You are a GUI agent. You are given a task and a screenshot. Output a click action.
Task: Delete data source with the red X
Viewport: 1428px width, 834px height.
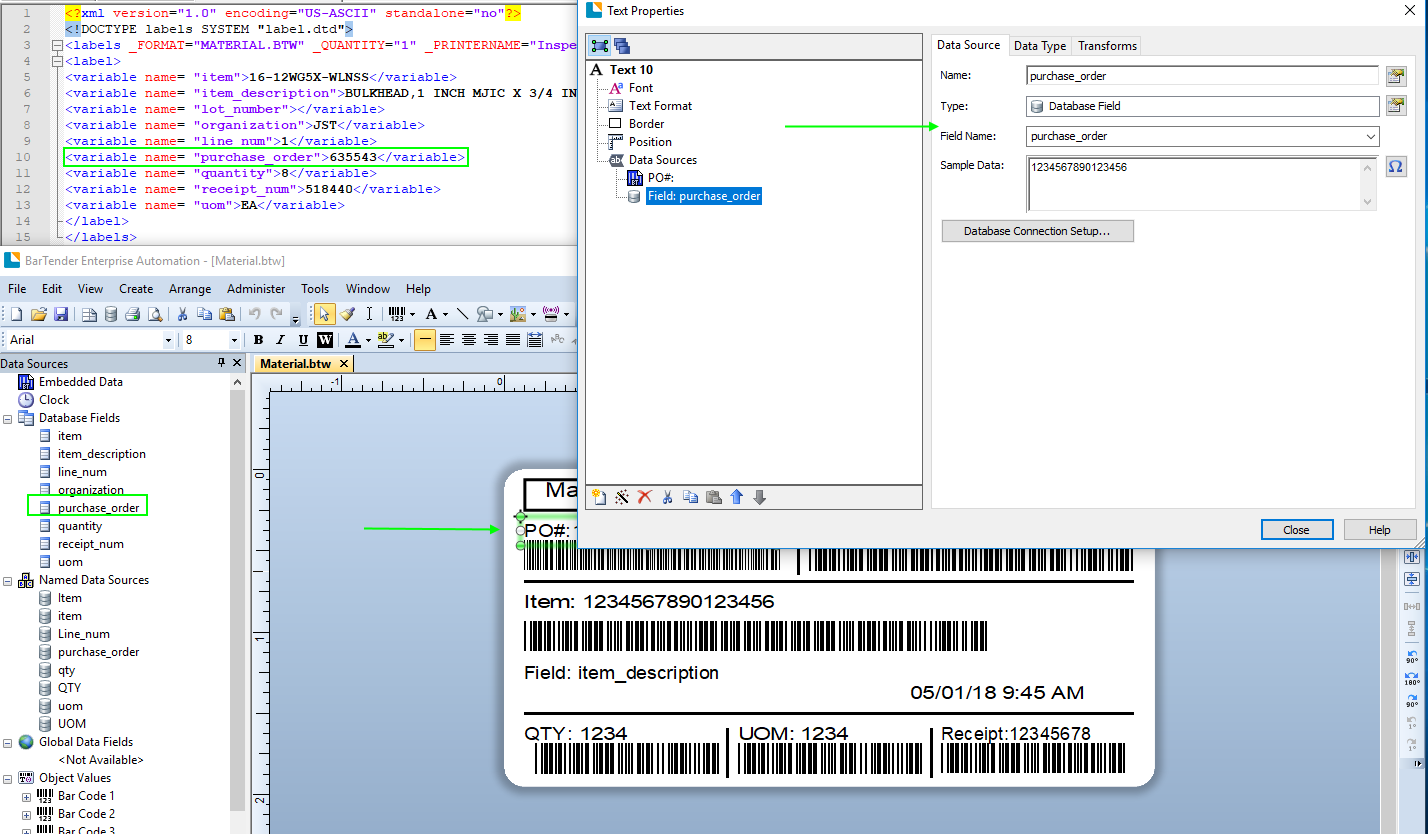(x=645, y=497)
